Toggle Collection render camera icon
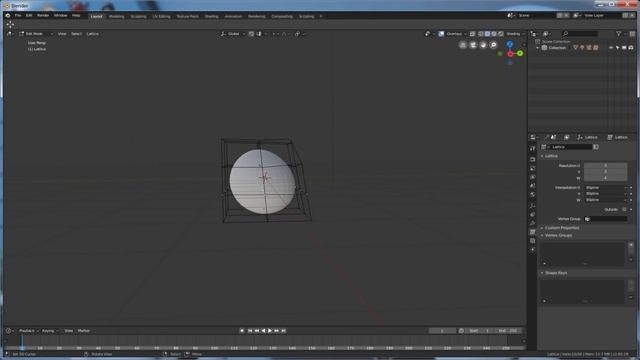Viewport: 640px width, 360px height. [x=631, y=48]
